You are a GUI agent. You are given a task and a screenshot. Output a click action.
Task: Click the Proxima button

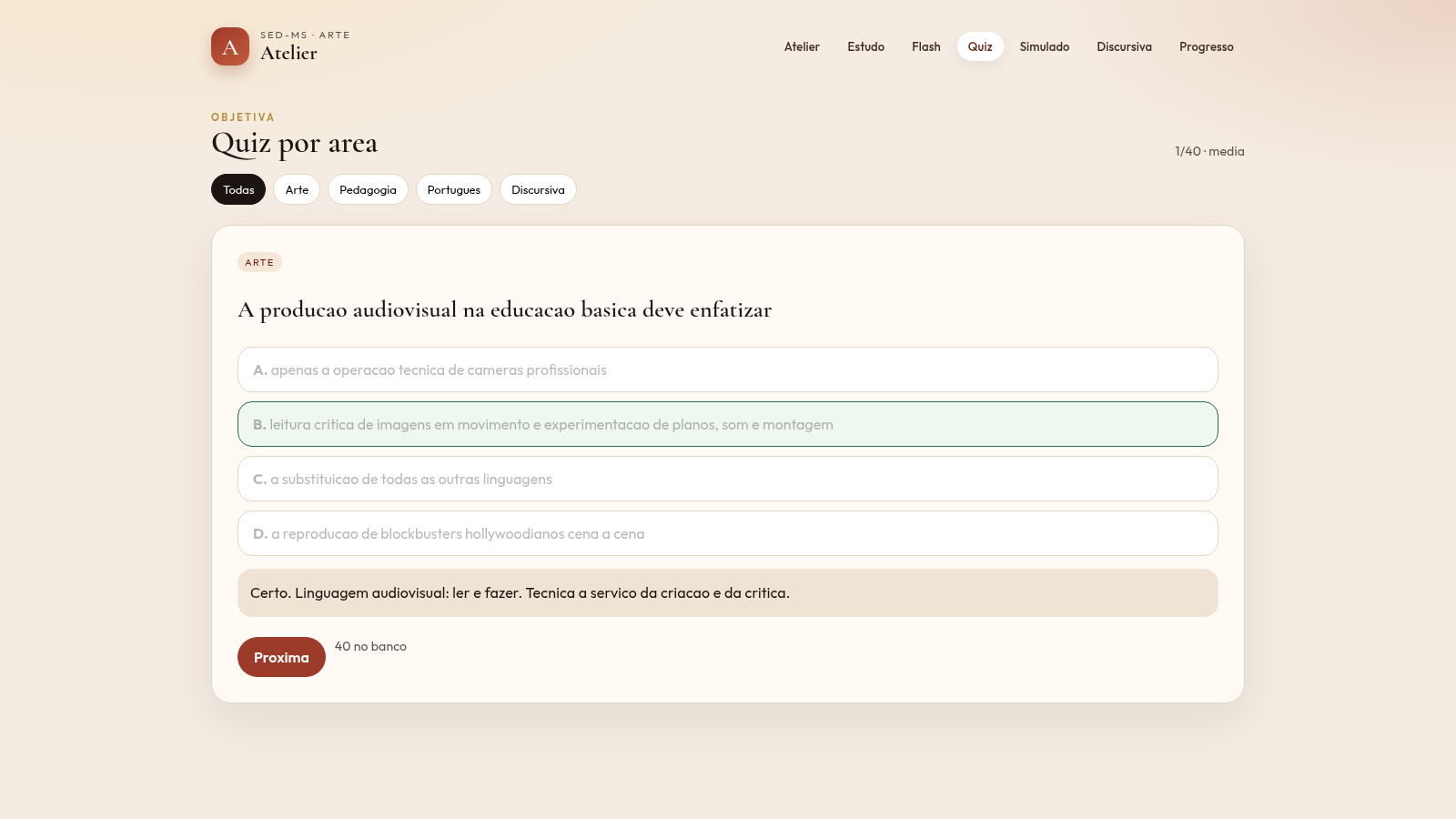click(281, 657)
